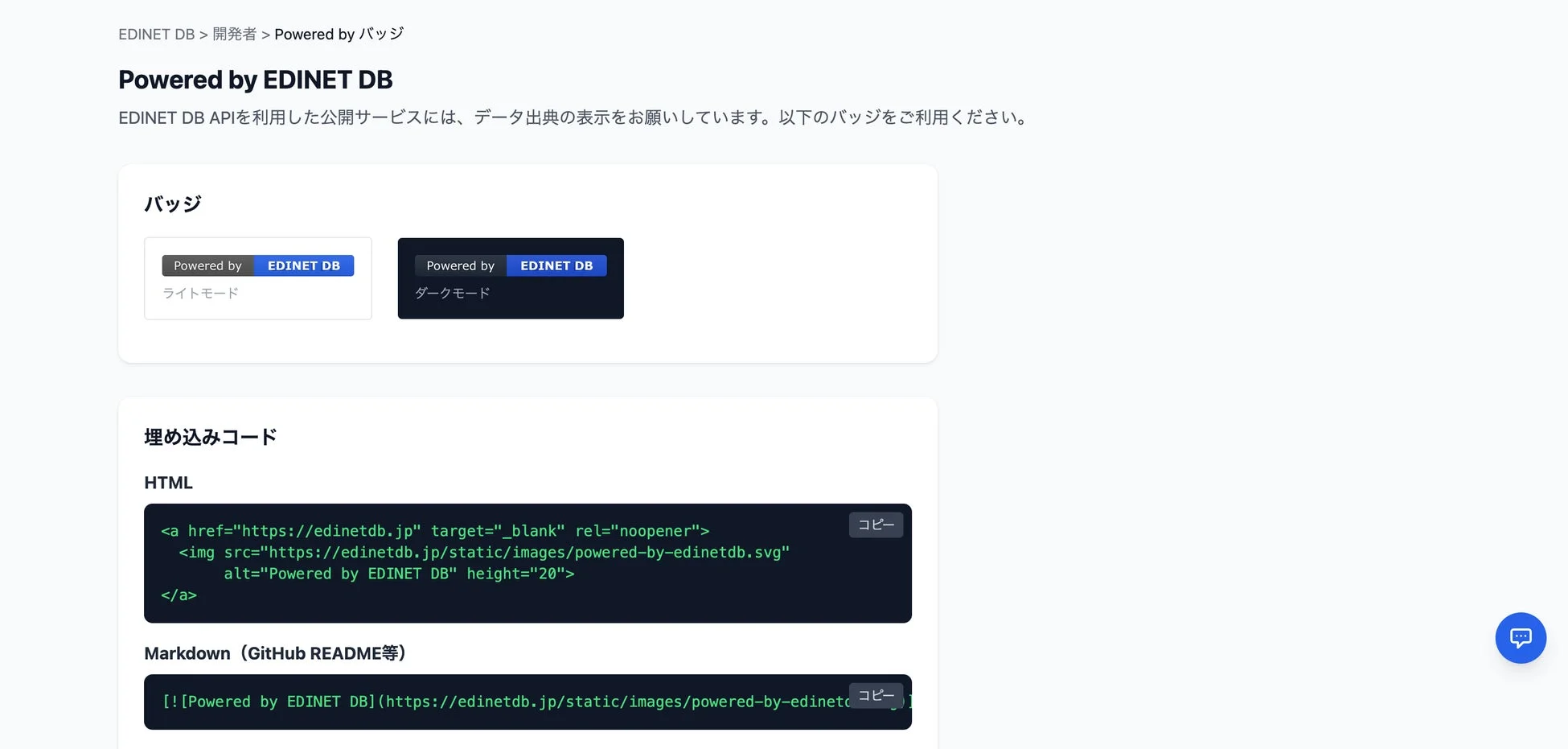Image resolution: width=1568 pixels, height=749 pixels.
Task: Click inside the Markdown code block
Action: (482, 702)
